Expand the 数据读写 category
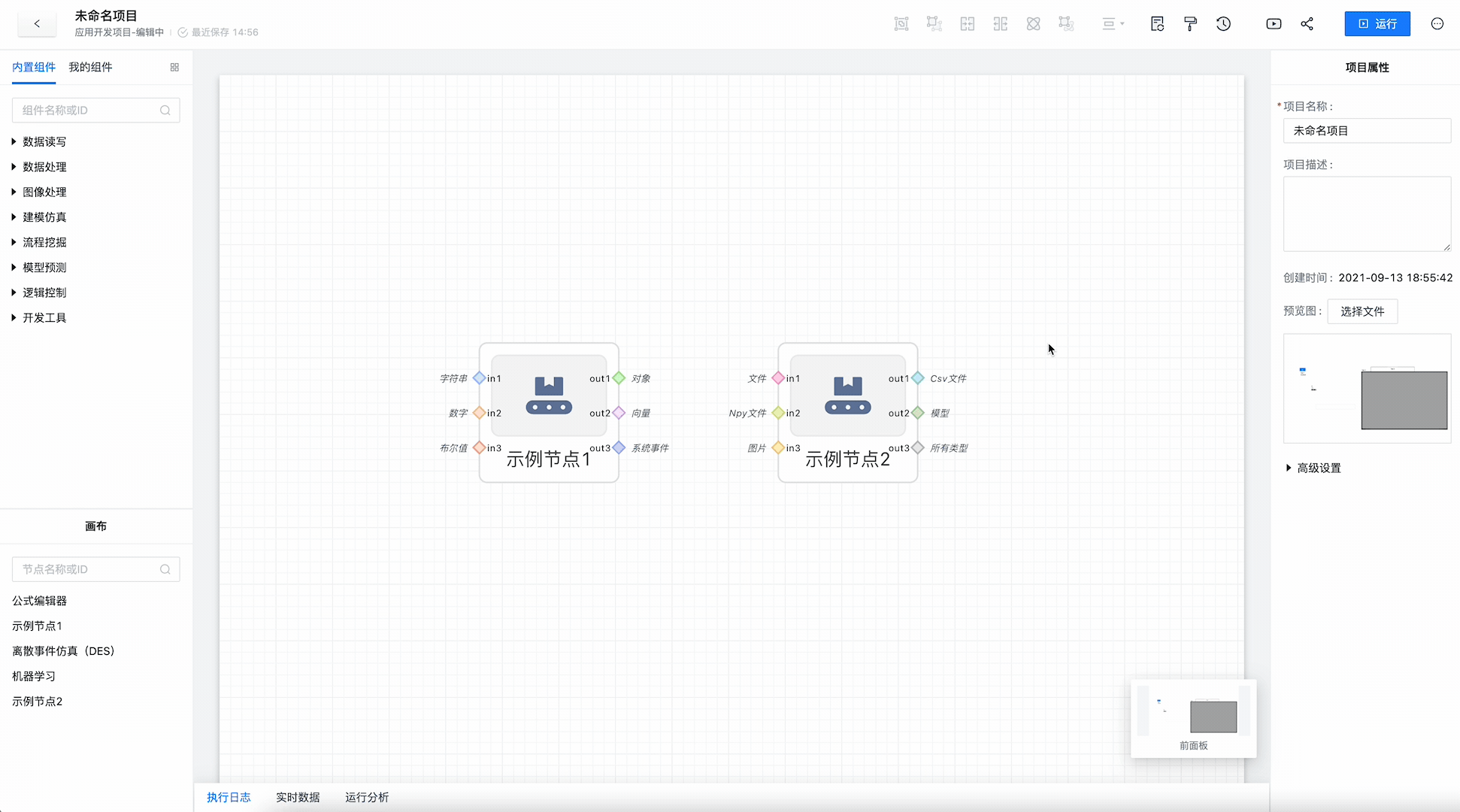Screen dimensions: 1460x812 click(44, 141)
